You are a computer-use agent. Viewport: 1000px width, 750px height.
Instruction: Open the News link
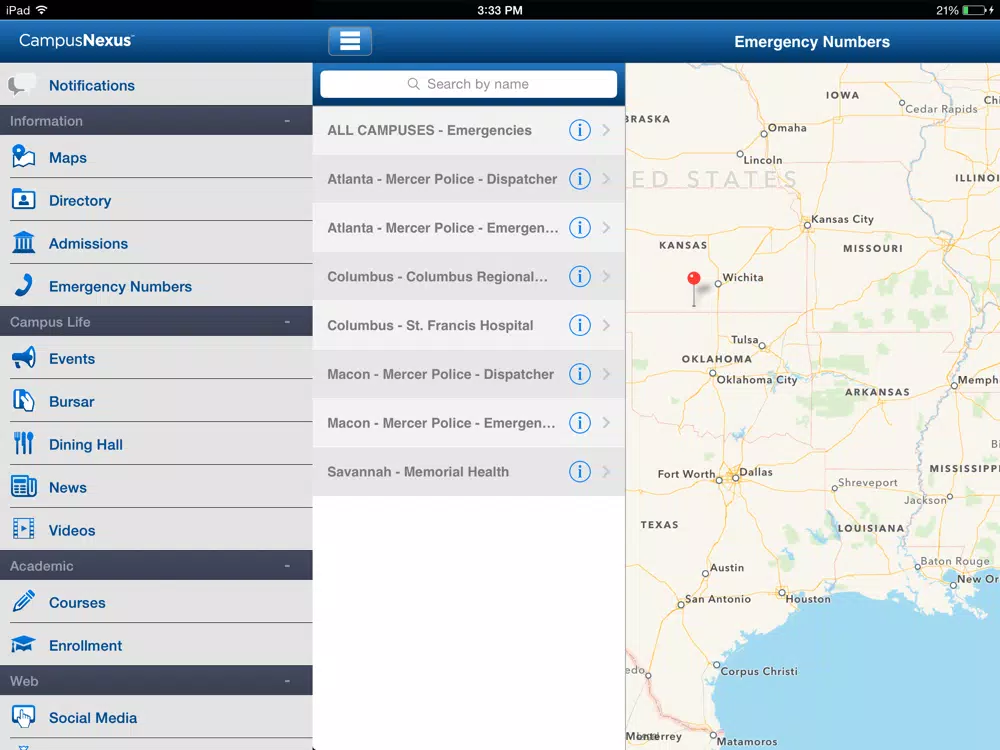pyautogui.click(x=156, y=487)
